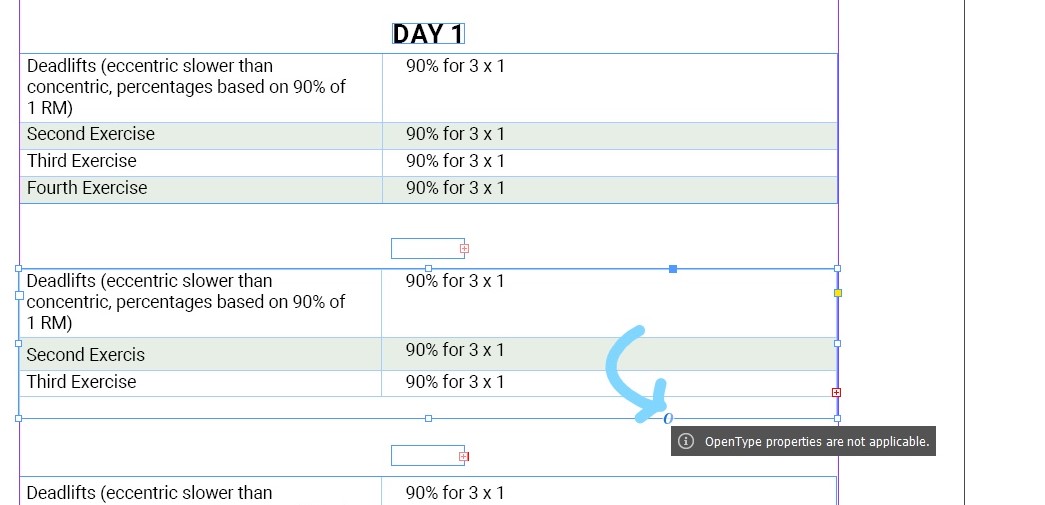This screenshot has width=1045, height=505.
Task: Click the Fourth Exercise table cell
Action: (201, 189)
